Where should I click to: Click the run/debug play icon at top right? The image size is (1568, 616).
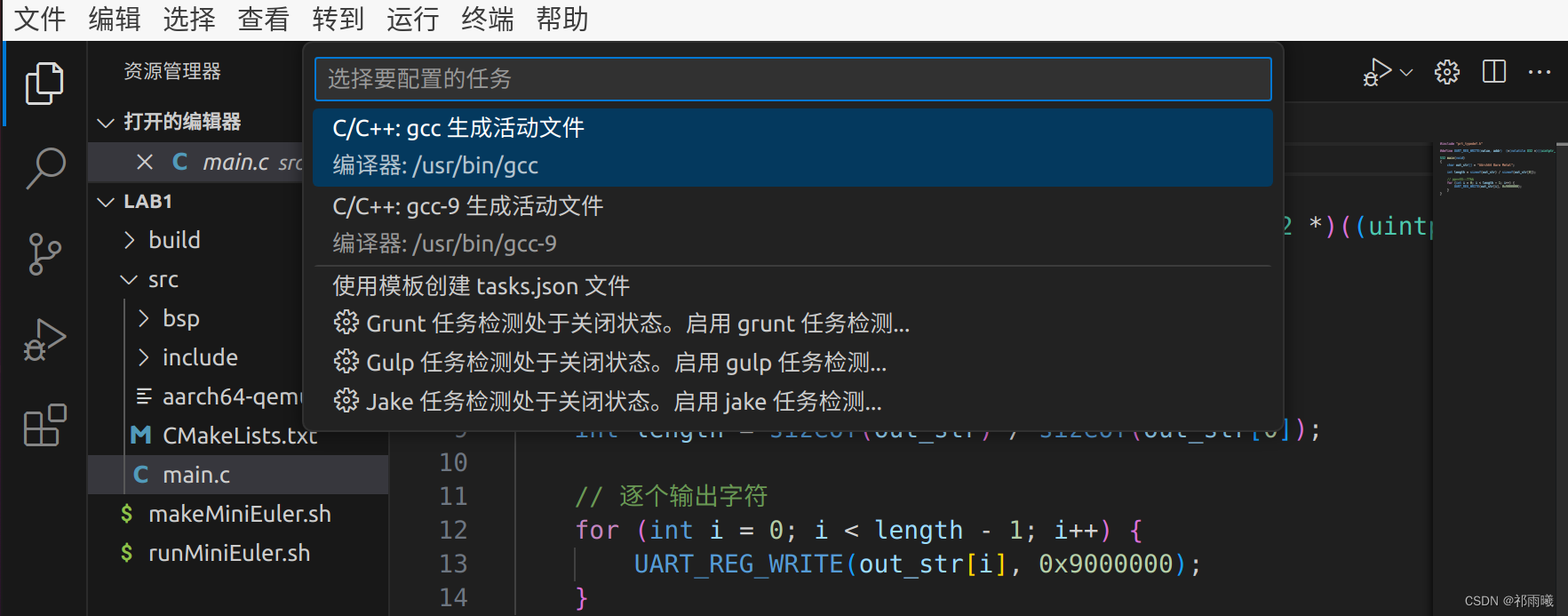point(1377,72)
